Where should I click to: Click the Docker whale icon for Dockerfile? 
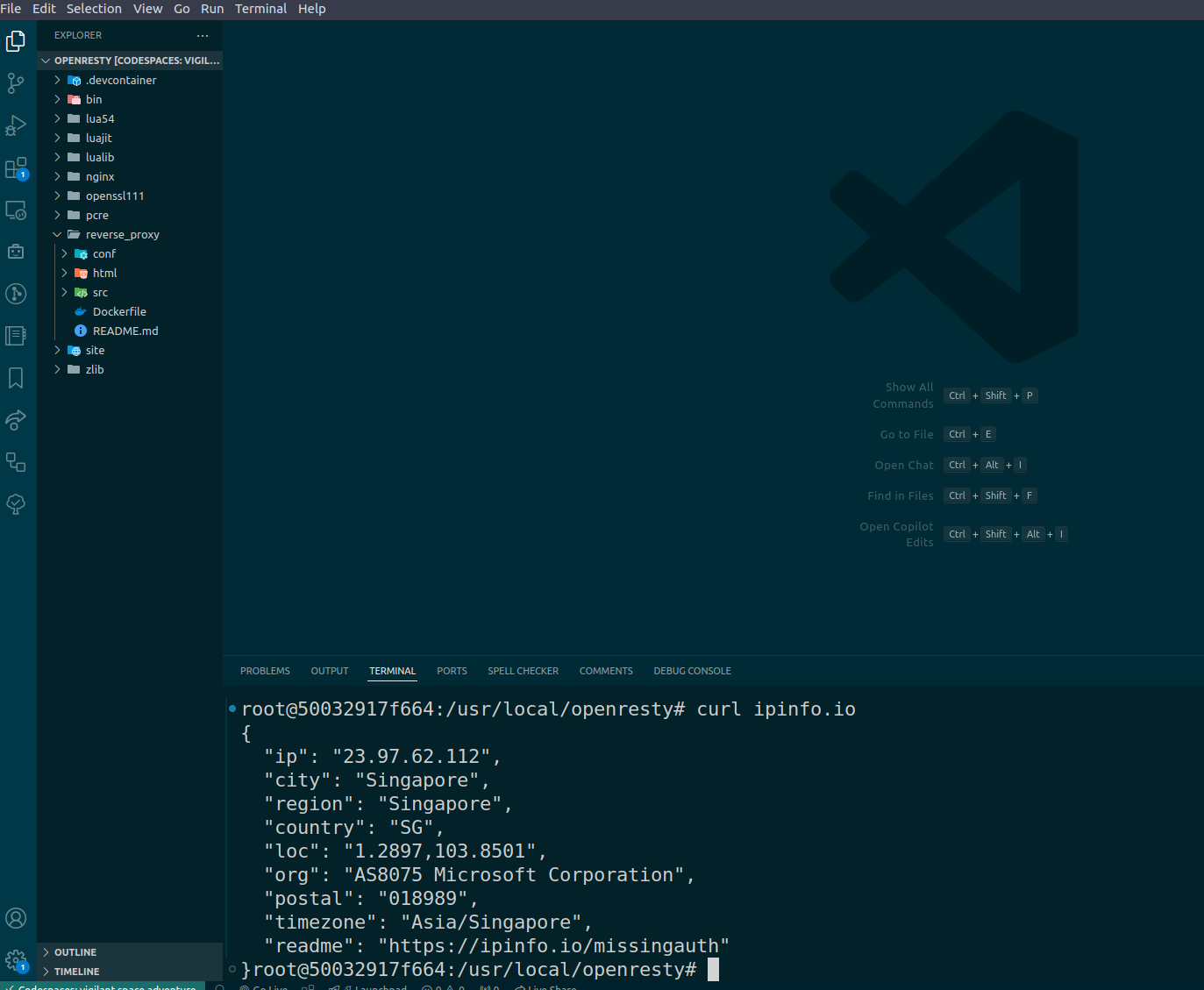[x=81, y=311]
